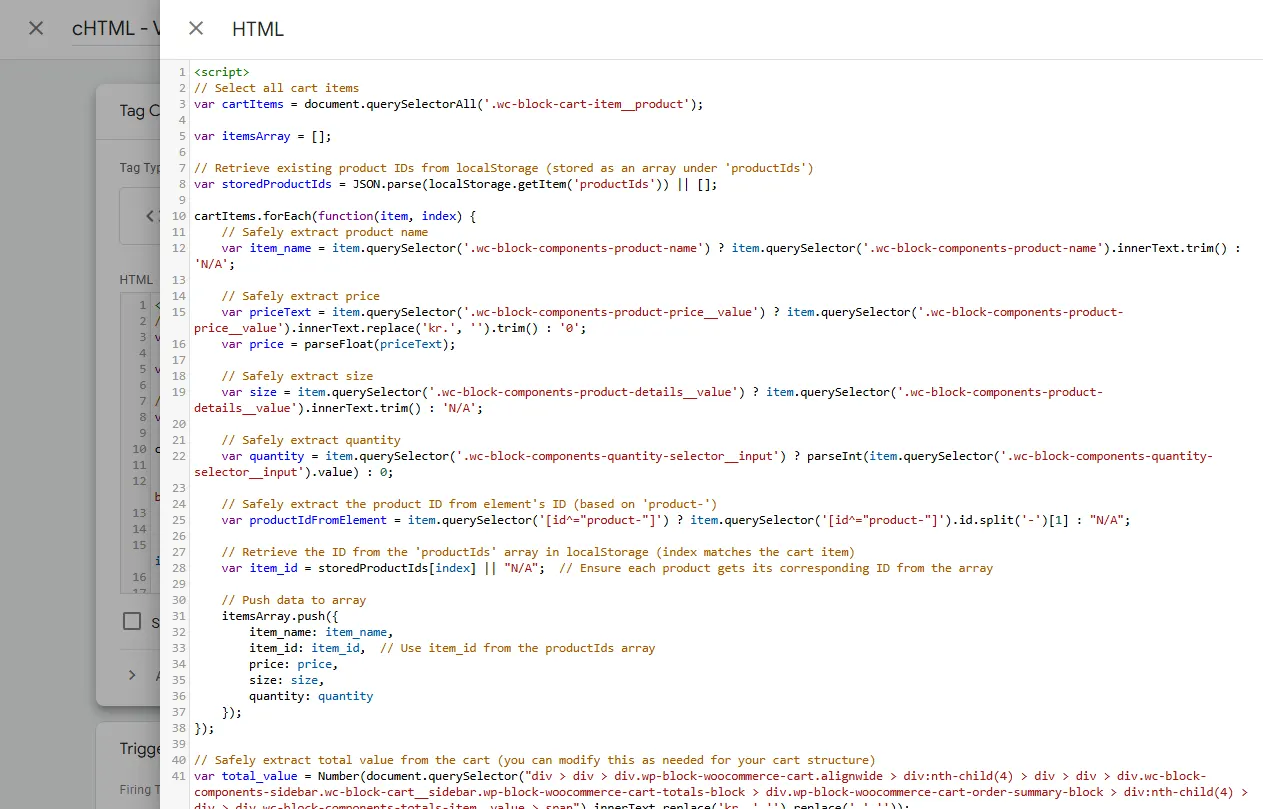Click the 'item_id: item_id,' property line
1263x809 pixels.
point(452,648)
